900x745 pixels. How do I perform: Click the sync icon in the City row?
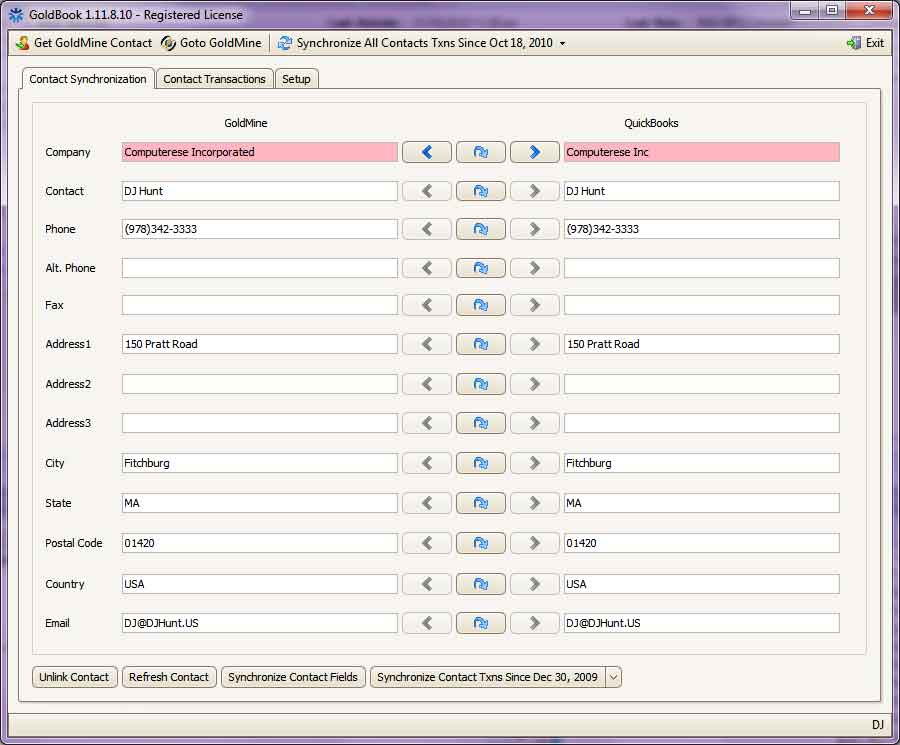click(480, 463)
